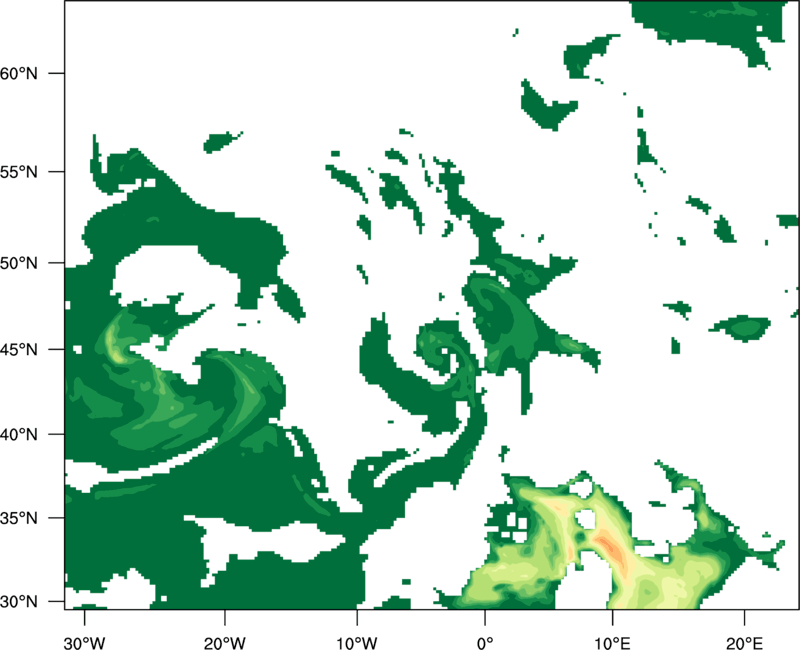Screen dimensions: 800x650
Task: Click the 50°N latitude label
Action: tap(19, 263)
